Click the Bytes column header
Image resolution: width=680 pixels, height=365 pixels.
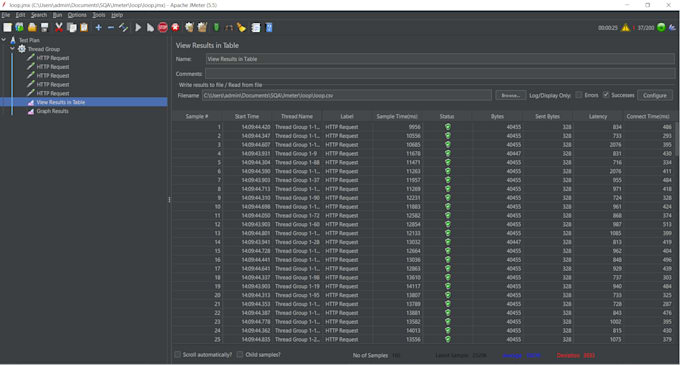click(497, 116)
